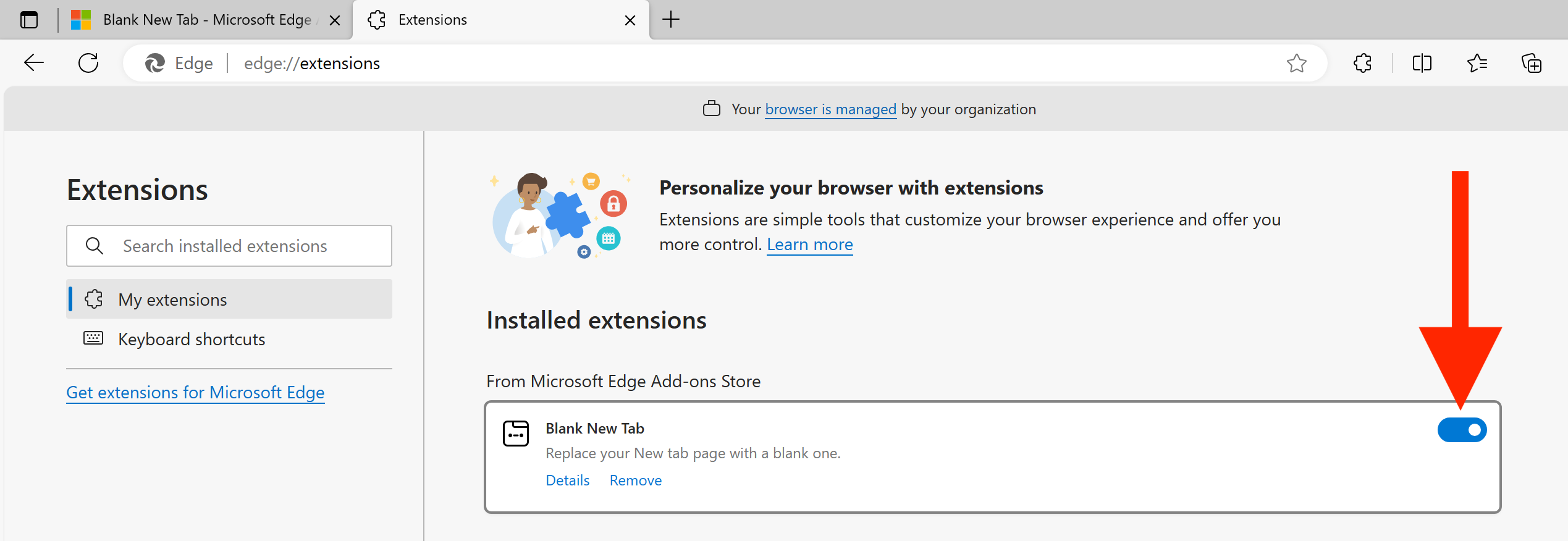Image resolution: width=1568 pixels, height=541 pixels.
Task: Select My extensions in the sidebar
Action: (x=229, y=300)
